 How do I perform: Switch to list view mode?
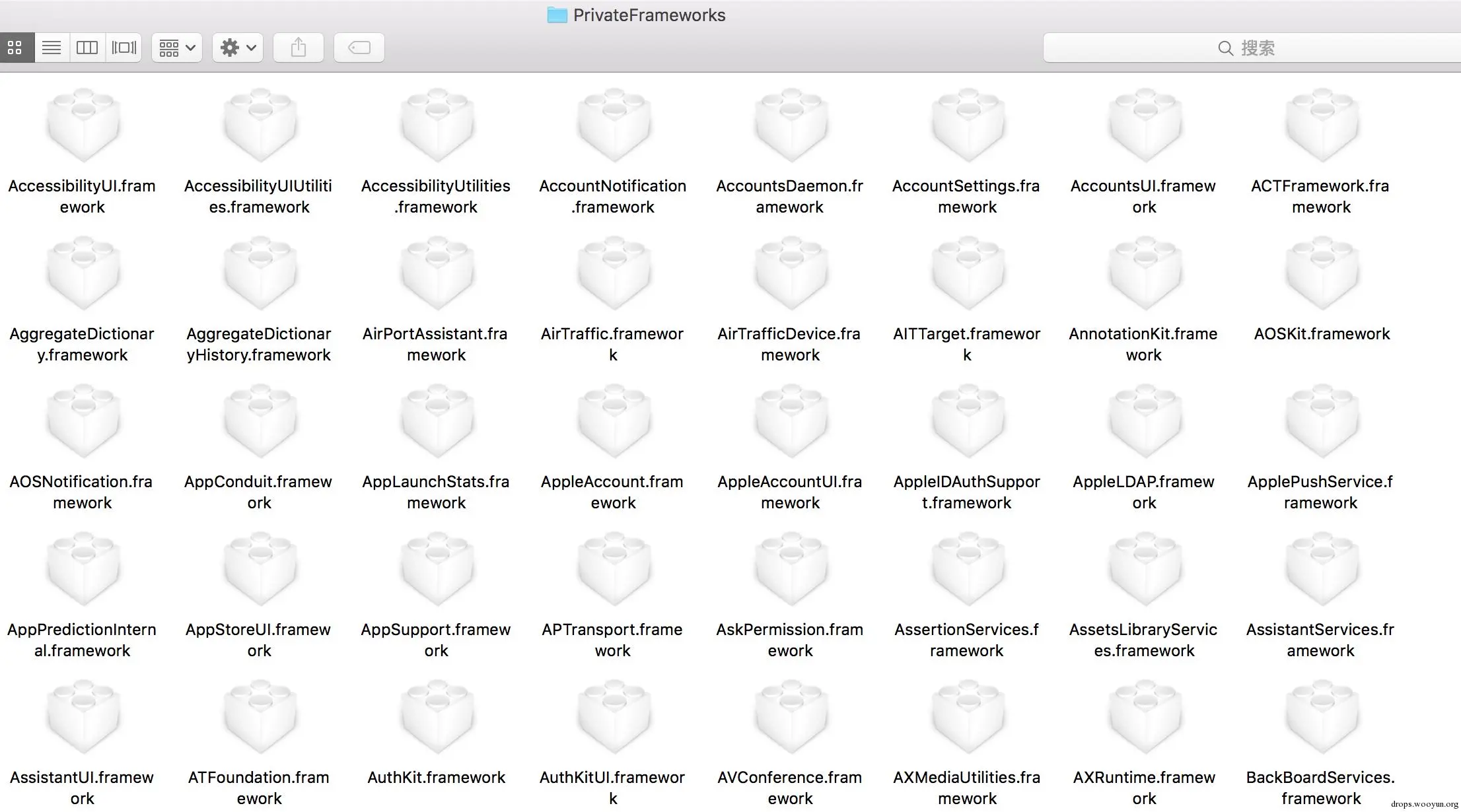pos(52,48)
